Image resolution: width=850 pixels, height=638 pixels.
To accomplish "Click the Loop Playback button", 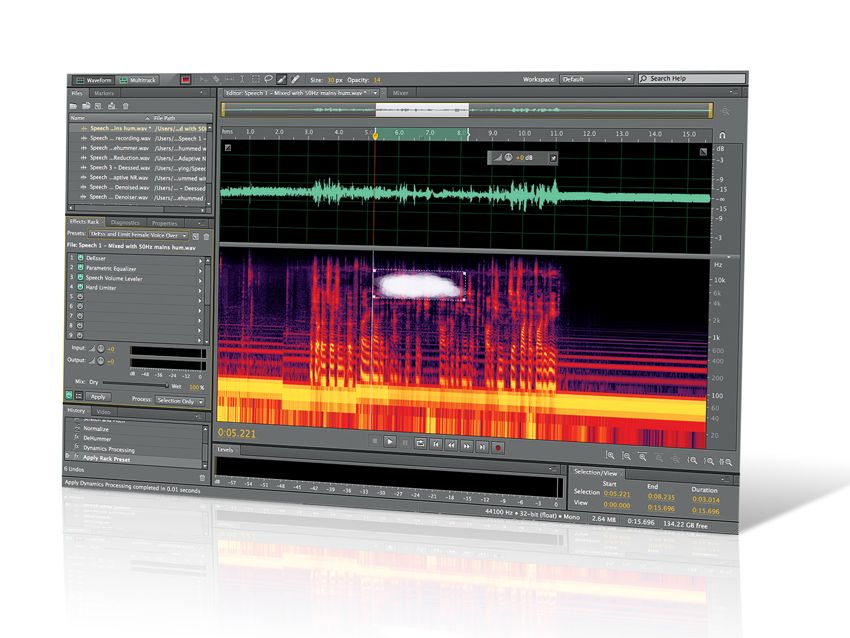I will click(x=421, y=443).
